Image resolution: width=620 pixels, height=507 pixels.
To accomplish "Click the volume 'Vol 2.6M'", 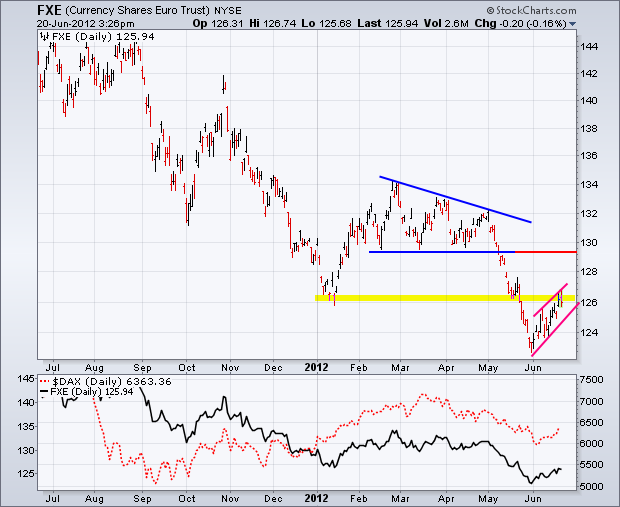I will [x=446, y=24].
